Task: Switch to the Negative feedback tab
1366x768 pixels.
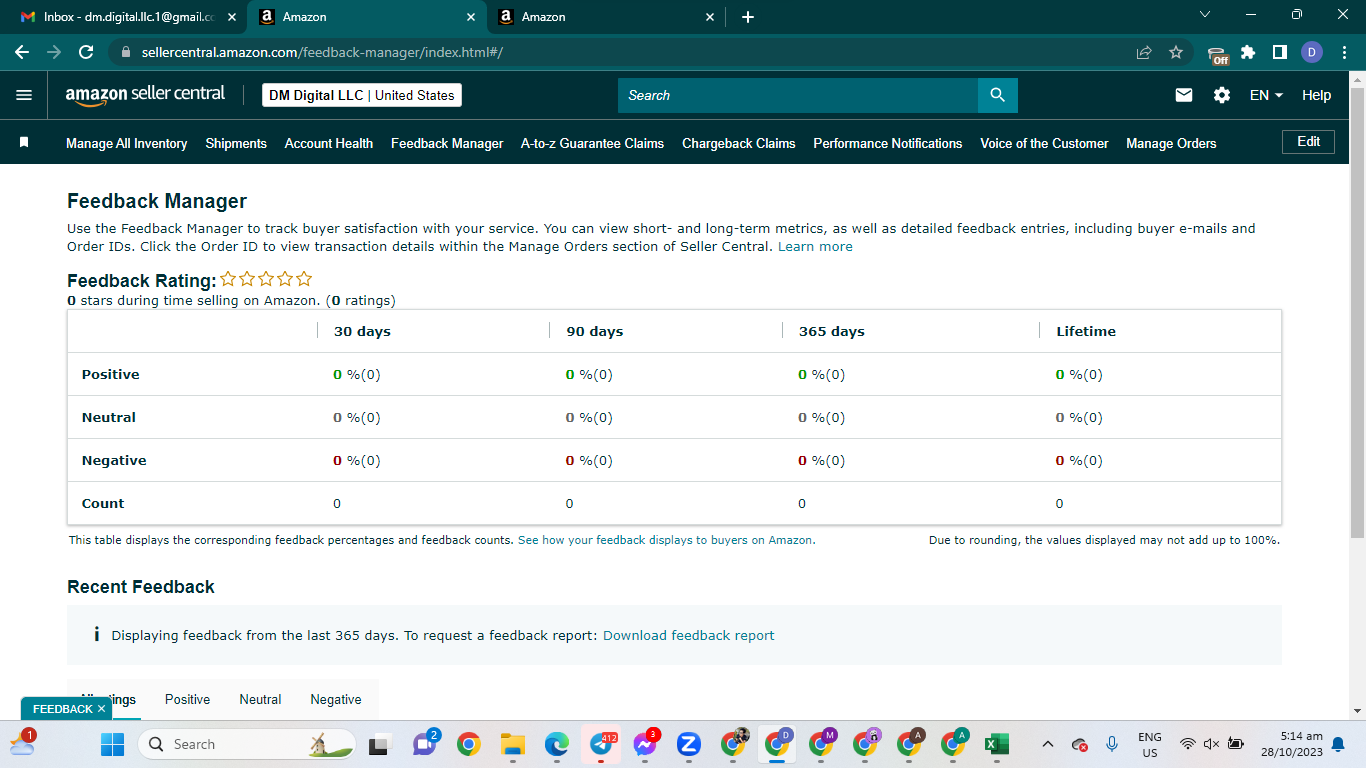Action: click(336, 699)
